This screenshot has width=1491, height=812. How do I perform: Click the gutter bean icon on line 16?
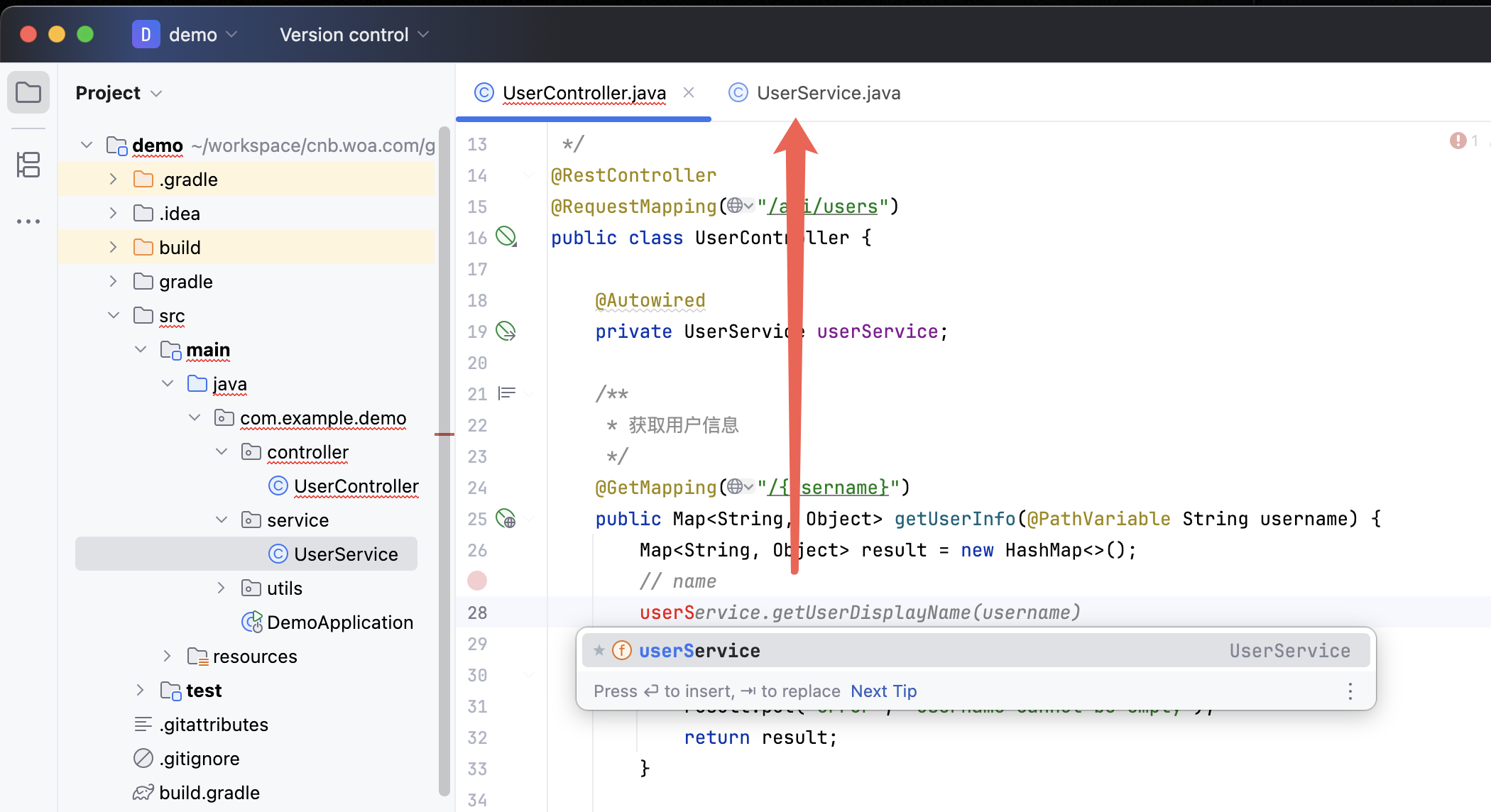coord(506,236)
